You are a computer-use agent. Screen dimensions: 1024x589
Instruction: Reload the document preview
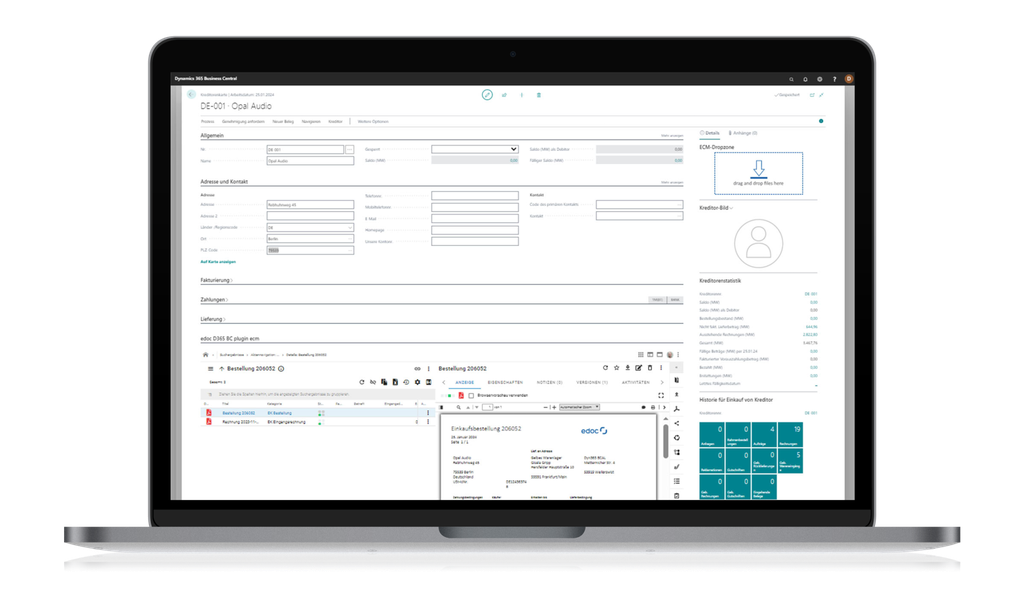point(605,368)
